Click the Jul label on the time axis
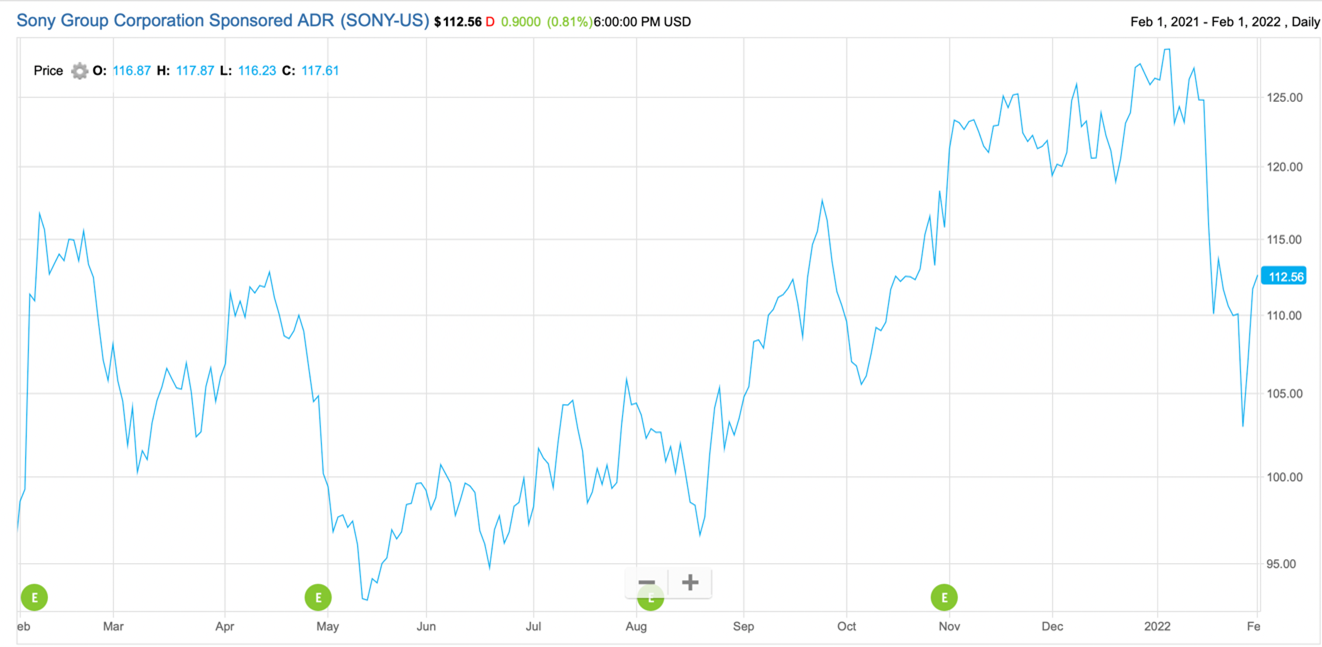 point(533,627)
